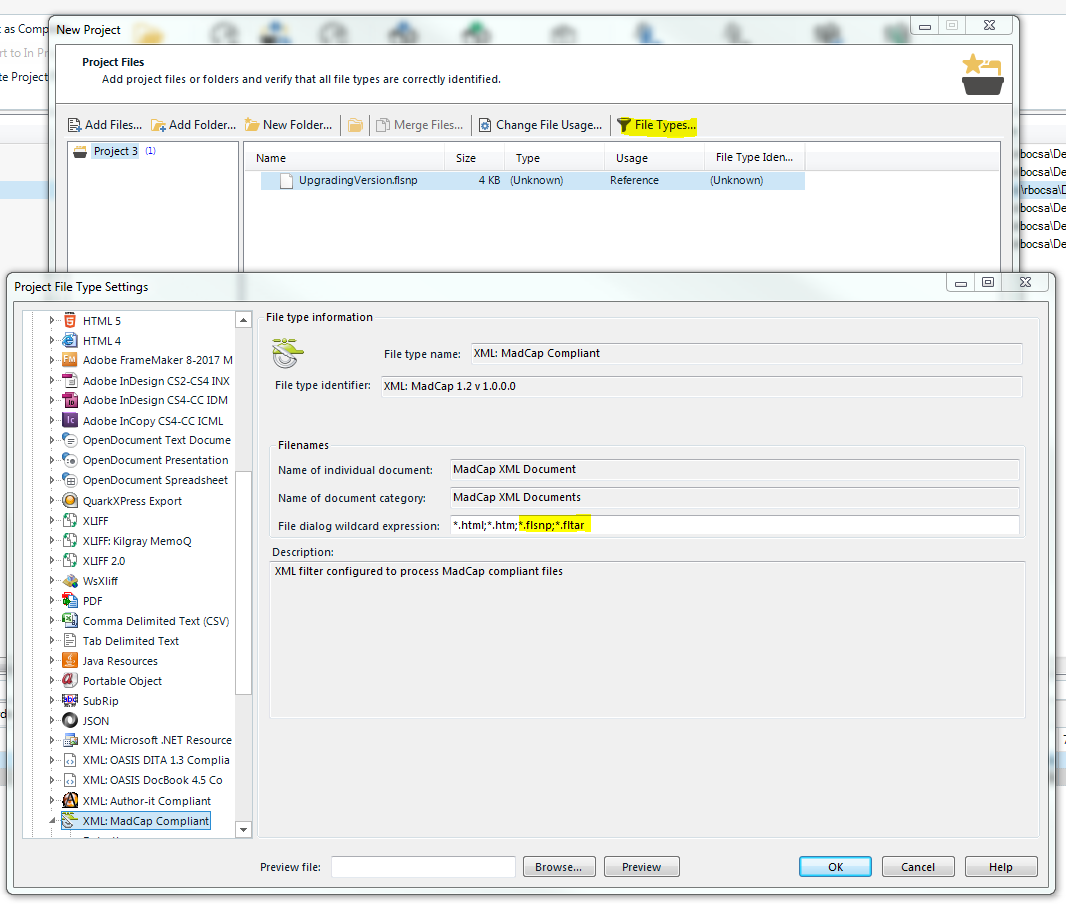This screenshot has width=1066, height=918.
Task: Open Help for file type settings
Action: click(x=1001, y=867)
